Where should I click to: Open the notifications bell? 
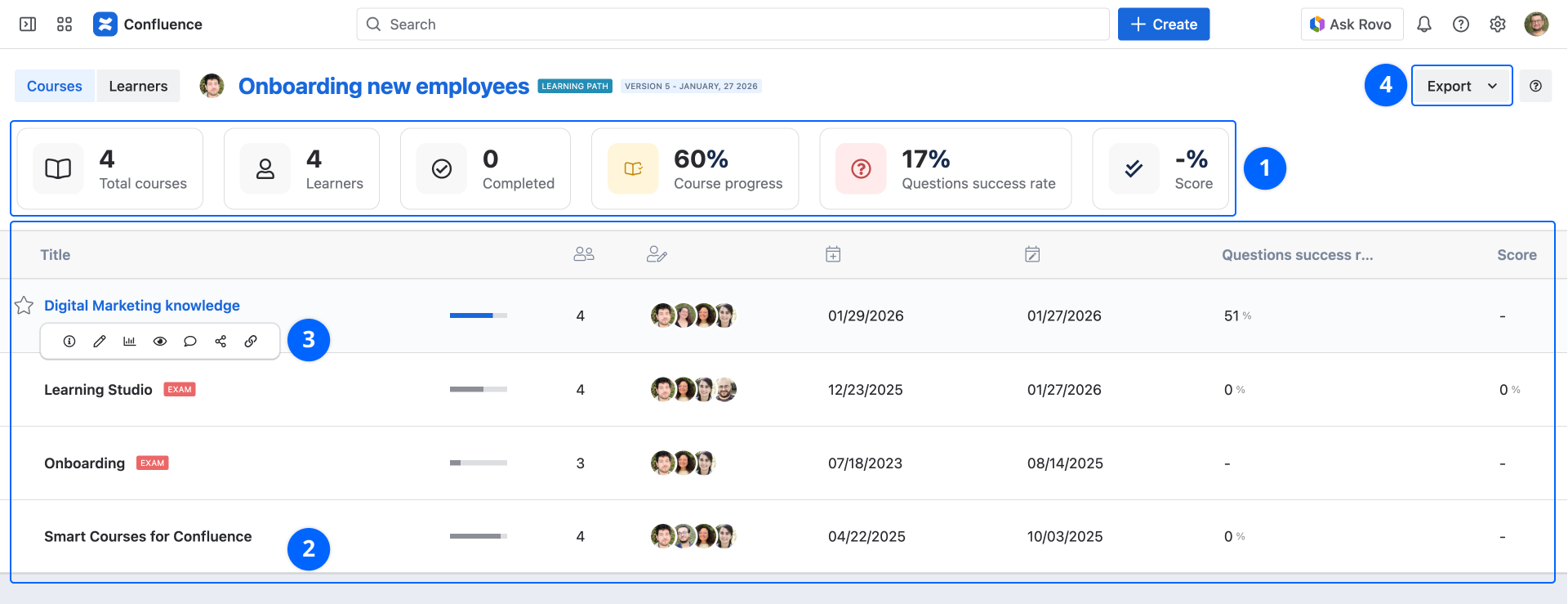[1423, 25]
